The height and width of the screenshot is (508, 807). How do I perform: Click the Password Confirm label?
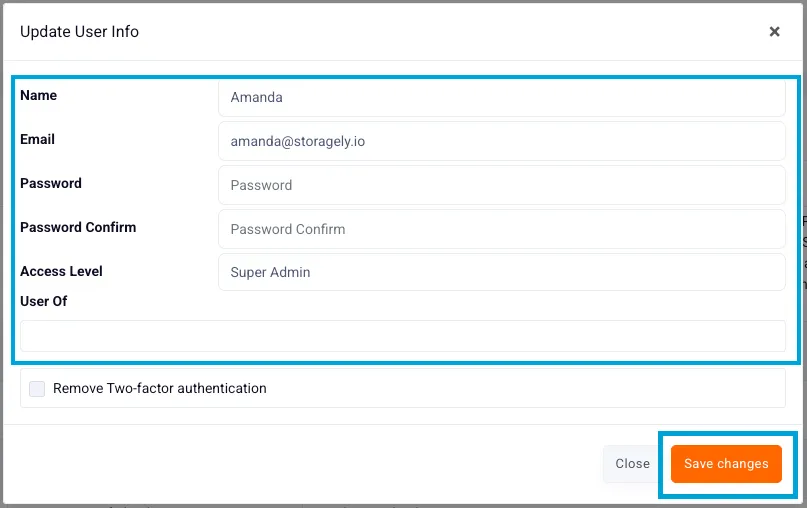pos(78,227)
